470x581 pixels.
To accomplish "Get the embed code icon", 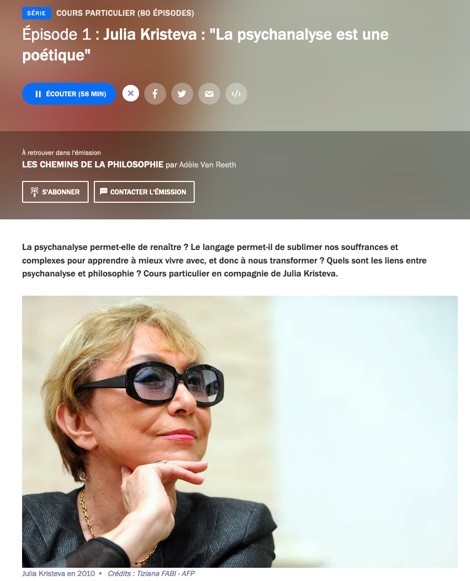I will pos(236,94).
